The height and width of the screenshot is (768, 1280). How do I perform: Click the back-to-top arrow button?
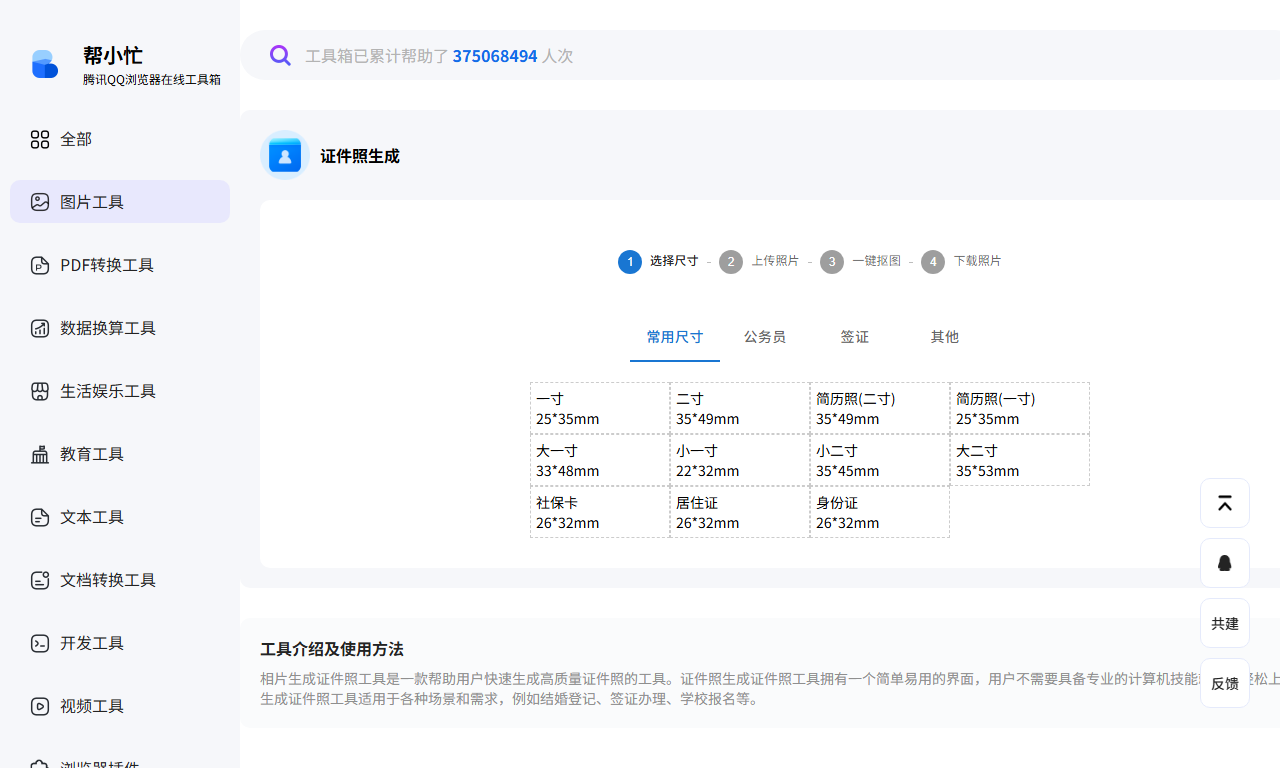1225,503
